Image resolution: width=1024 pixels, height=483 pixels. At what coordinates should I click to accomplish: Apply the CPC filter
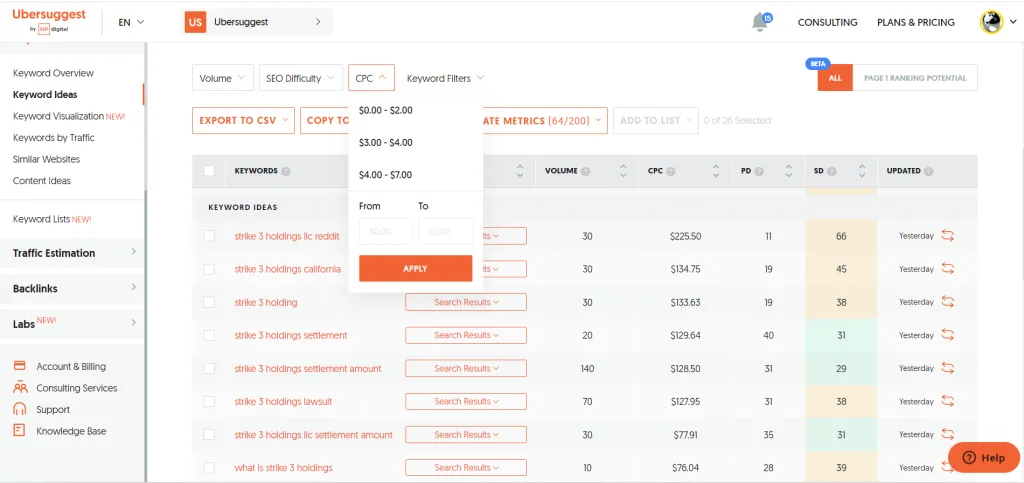415,268
